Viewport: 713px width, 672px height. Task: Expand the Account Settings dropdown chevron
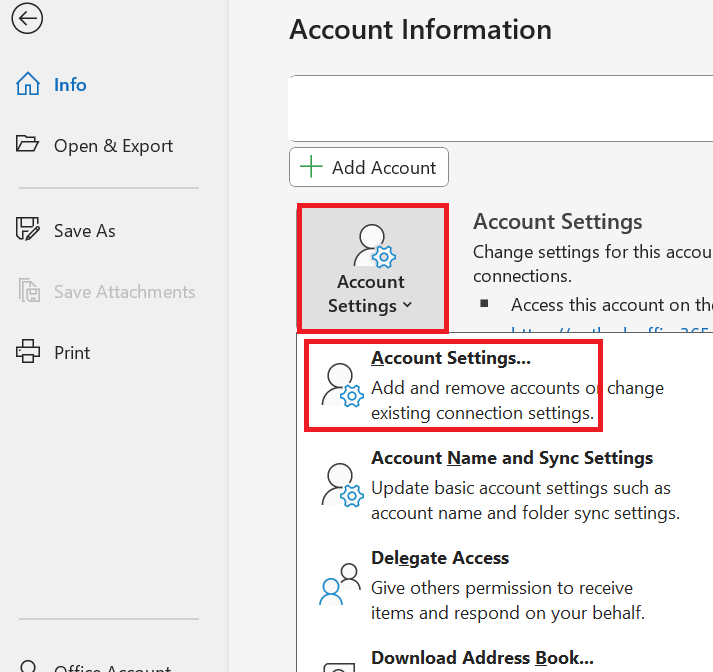(x=407, y=305)
